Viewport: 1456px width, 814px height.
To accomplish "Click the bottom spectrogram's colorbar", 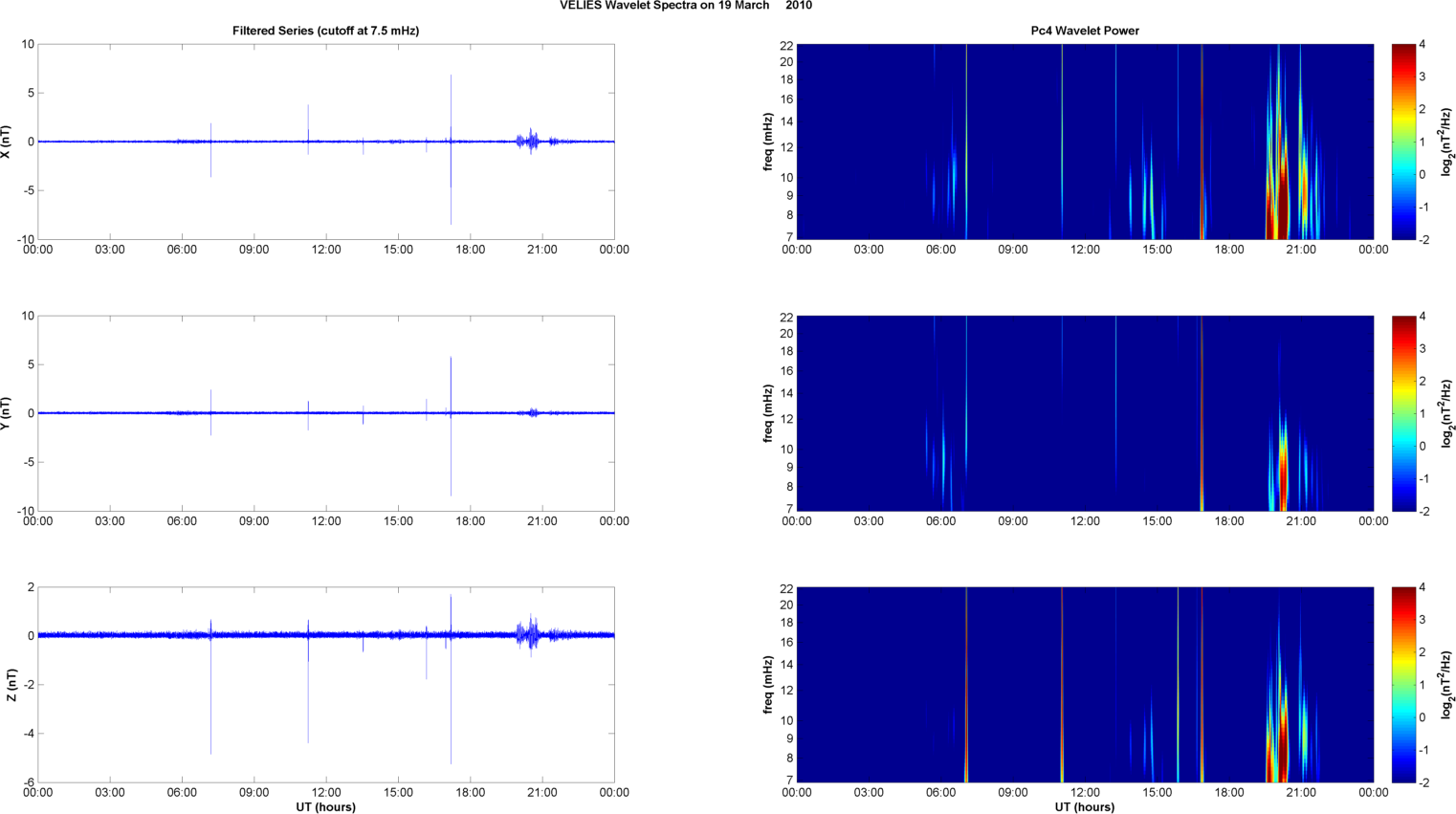I will pyautogui.click(x=1402, y=685).
